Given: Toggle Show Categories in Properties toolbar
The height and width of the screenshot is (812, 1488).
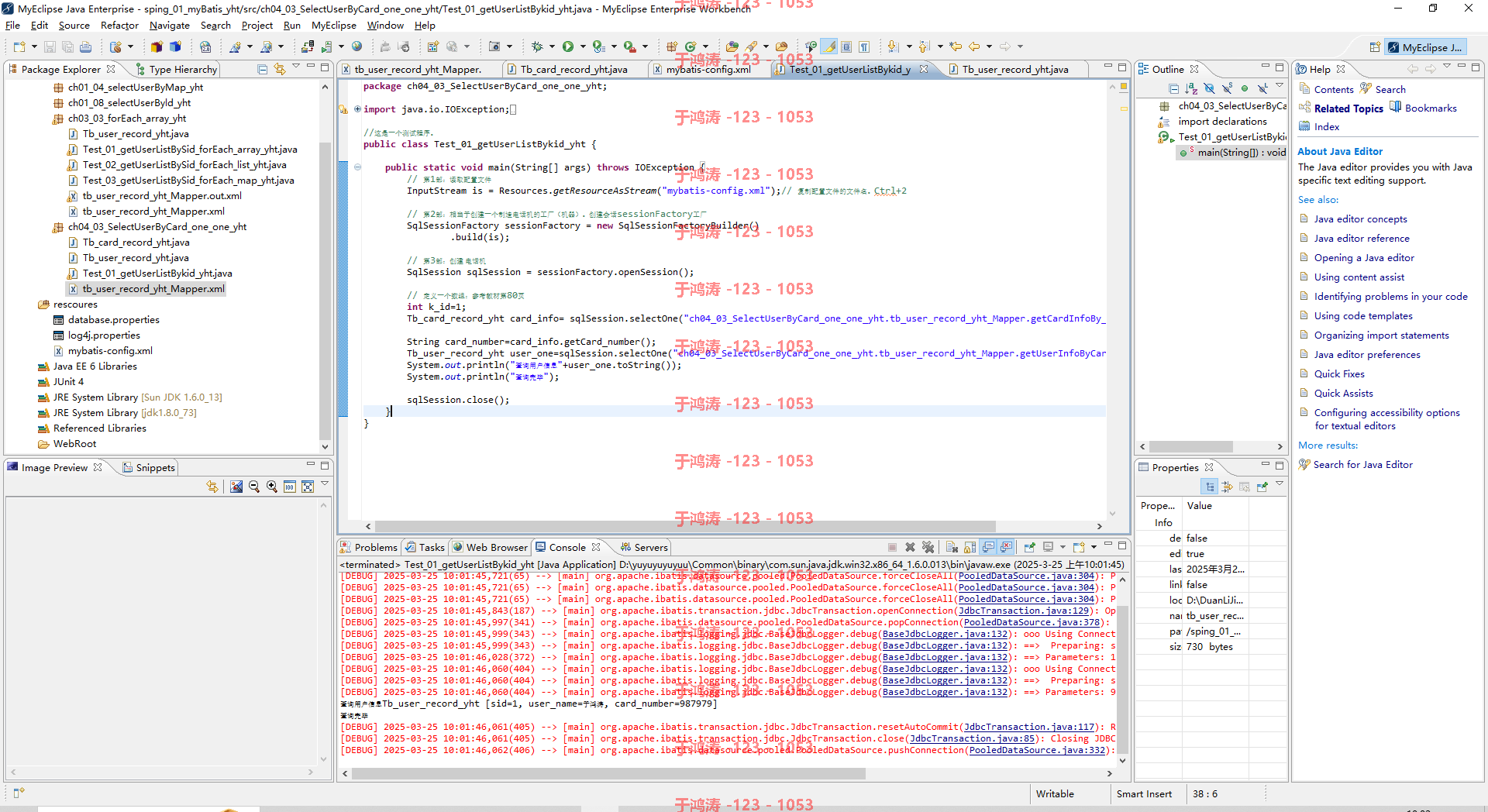Looking at the screenshot, I should [x=1210, y=487].
